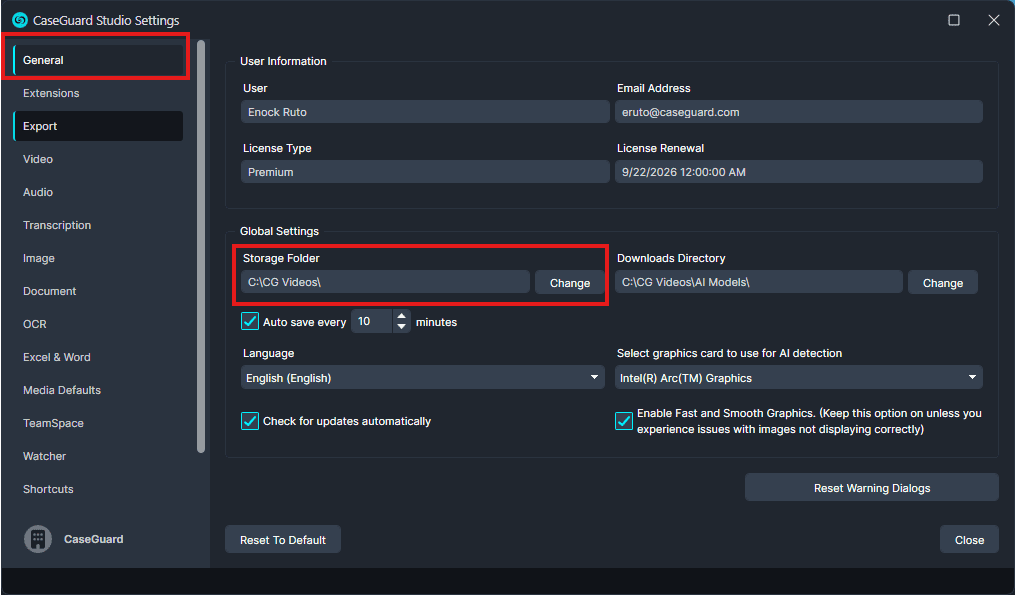The image size is (1015, 595).
Task: Click the CaseGuard logo in title bar
Action: tap(19, 20)
